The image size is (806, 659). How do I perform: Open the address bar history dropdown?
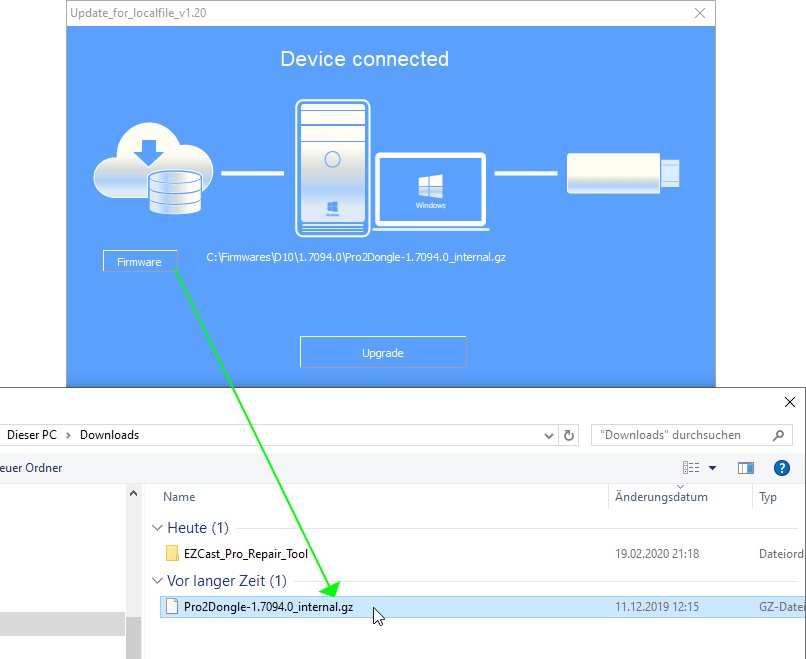548,435
